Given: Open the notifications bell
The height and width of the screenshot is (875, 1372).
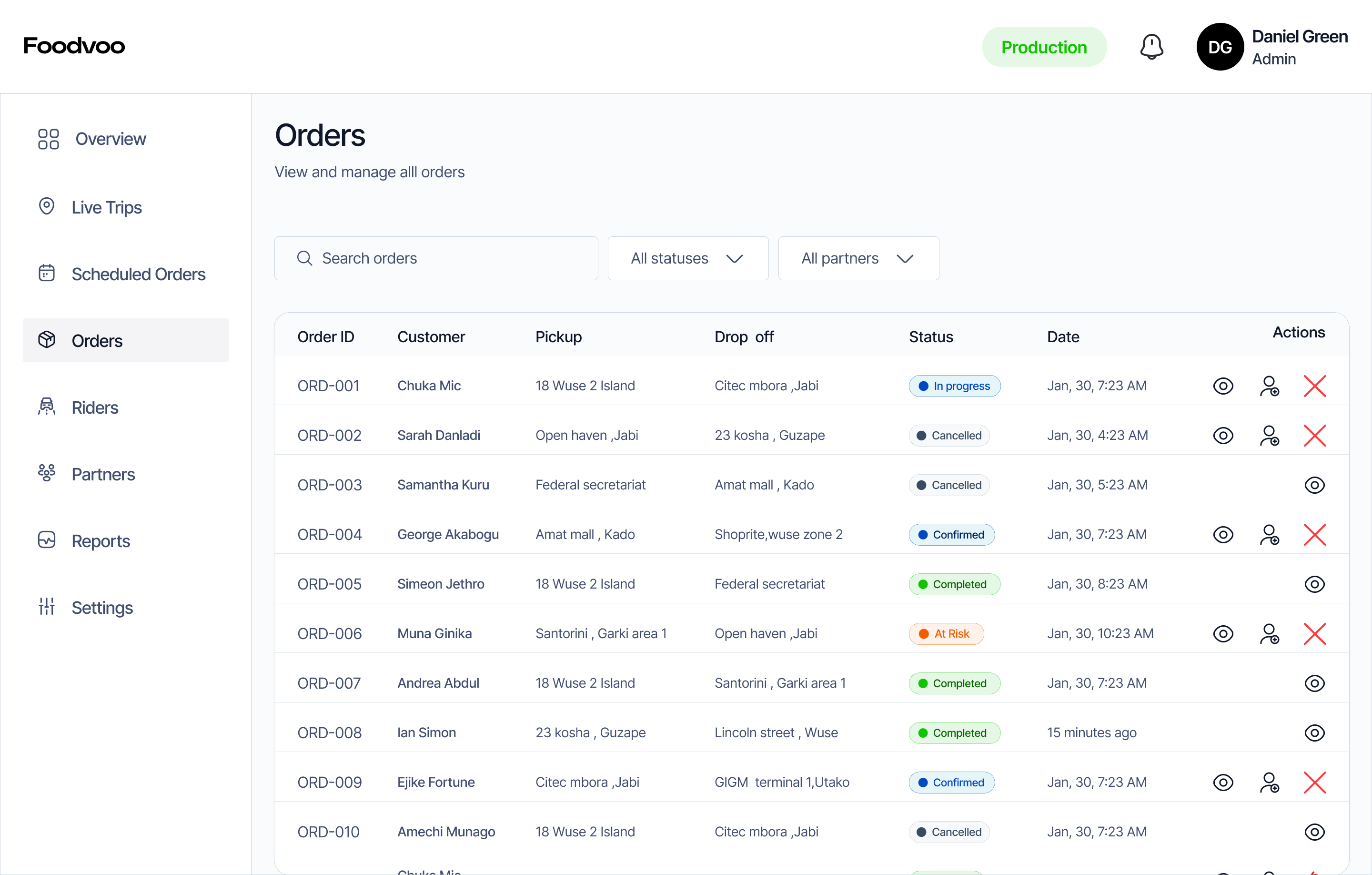Looking at the screenshot, I should (x=1151, y=47).
